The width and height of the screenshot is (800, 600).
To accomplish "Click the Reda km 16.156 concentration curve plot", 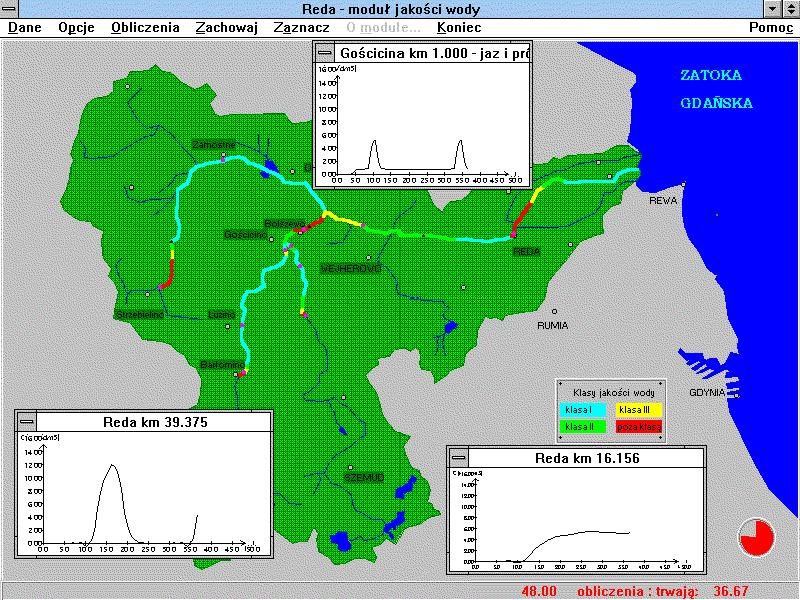I will click(x=577, y=519).
